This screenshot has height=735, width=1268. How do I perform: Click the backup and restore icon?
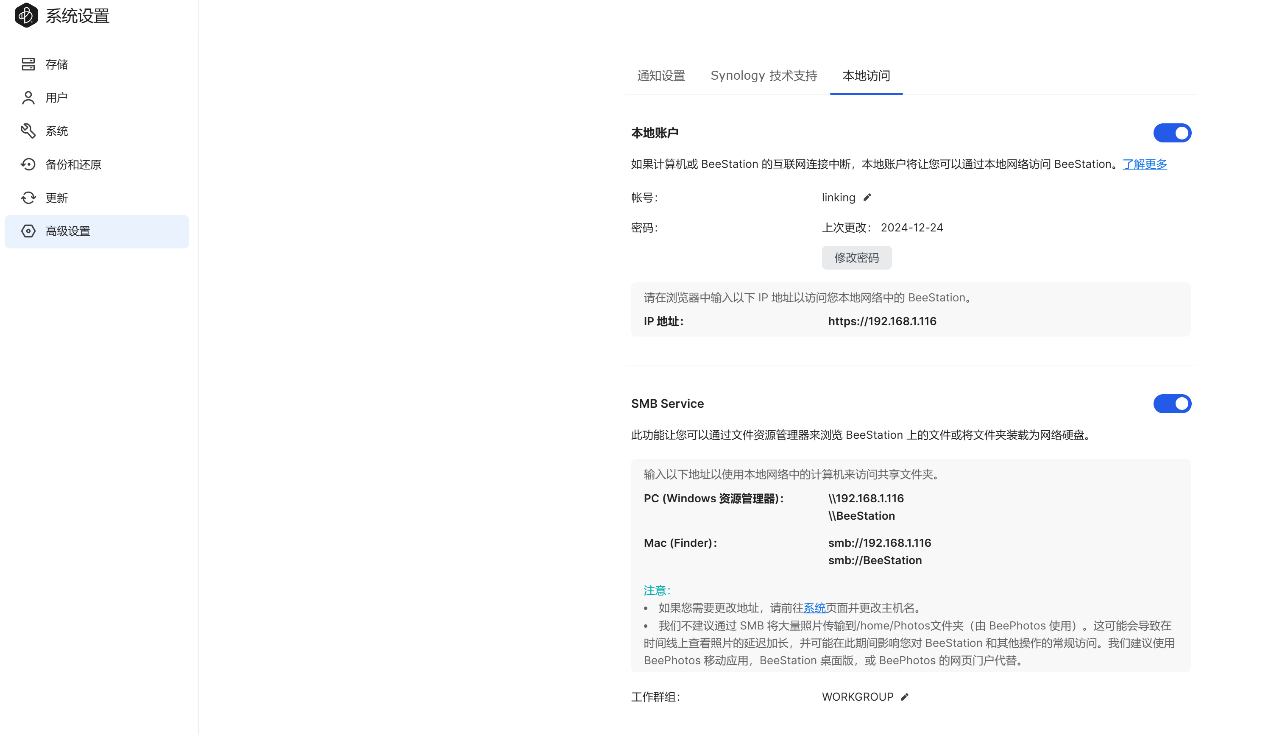[x=28, y=164]
